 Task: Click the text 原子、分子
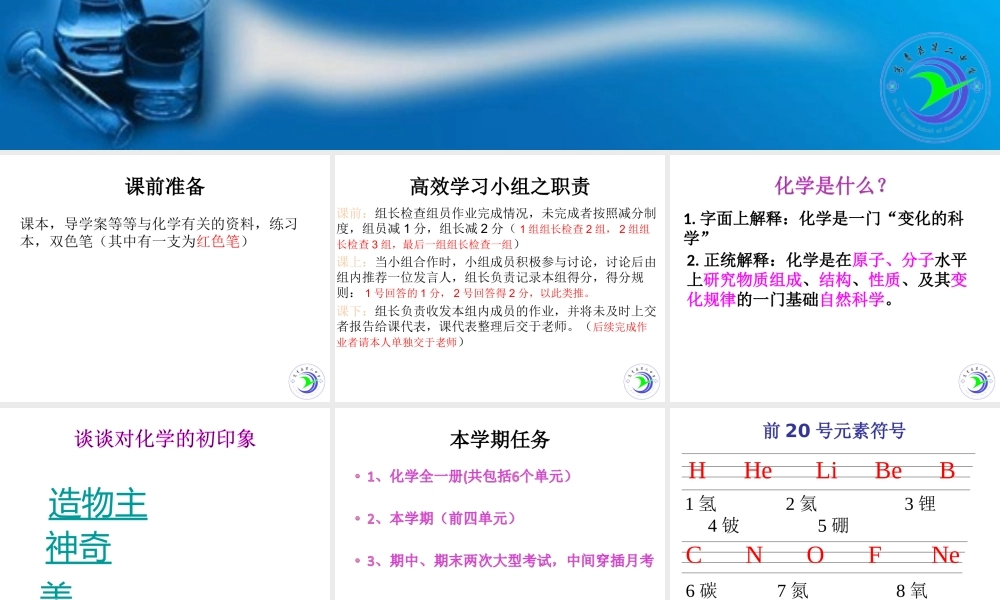(893, 260)
